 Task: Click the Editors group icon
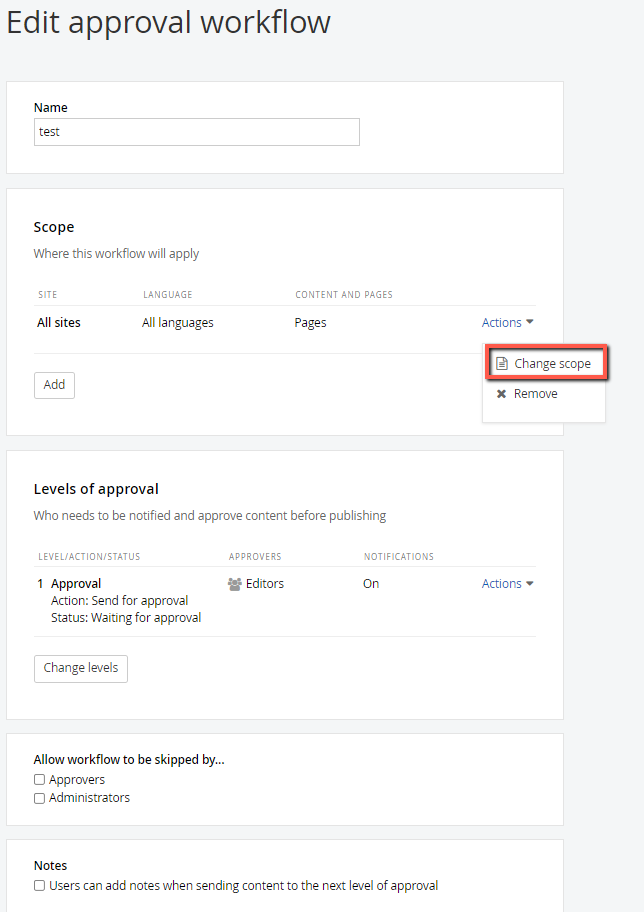tap(234, 584)
